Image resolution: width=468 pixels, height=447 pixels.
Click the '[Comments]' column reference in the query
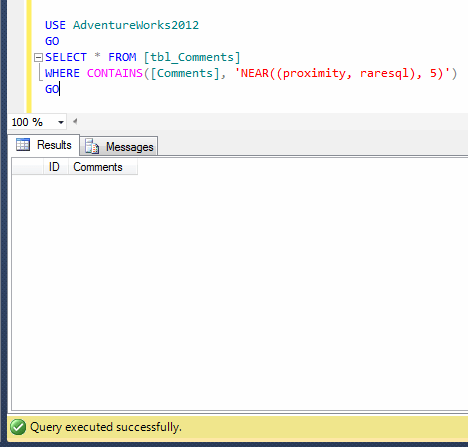click(x=185, y=73)
